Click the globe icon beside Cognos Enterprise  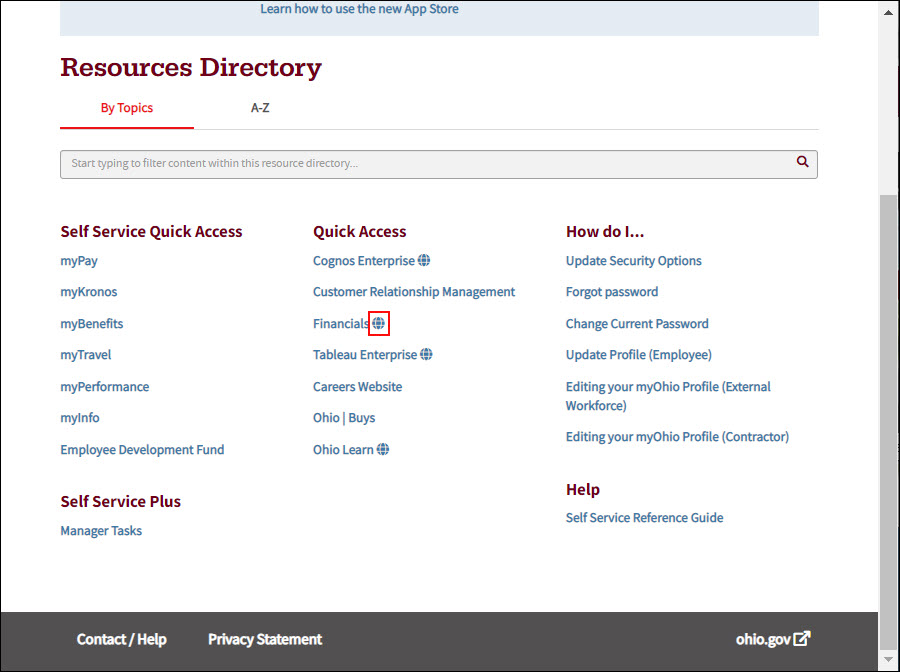pyautogui.click(x=426, y=259)
